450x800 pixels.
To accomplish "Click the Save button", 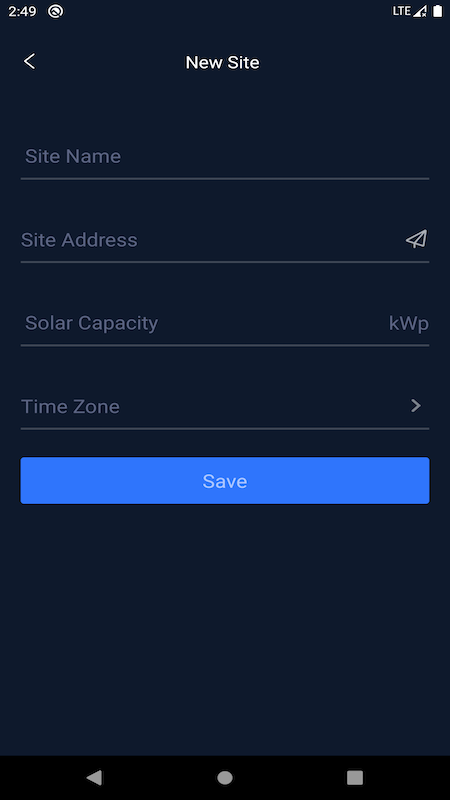I will 225,481.
